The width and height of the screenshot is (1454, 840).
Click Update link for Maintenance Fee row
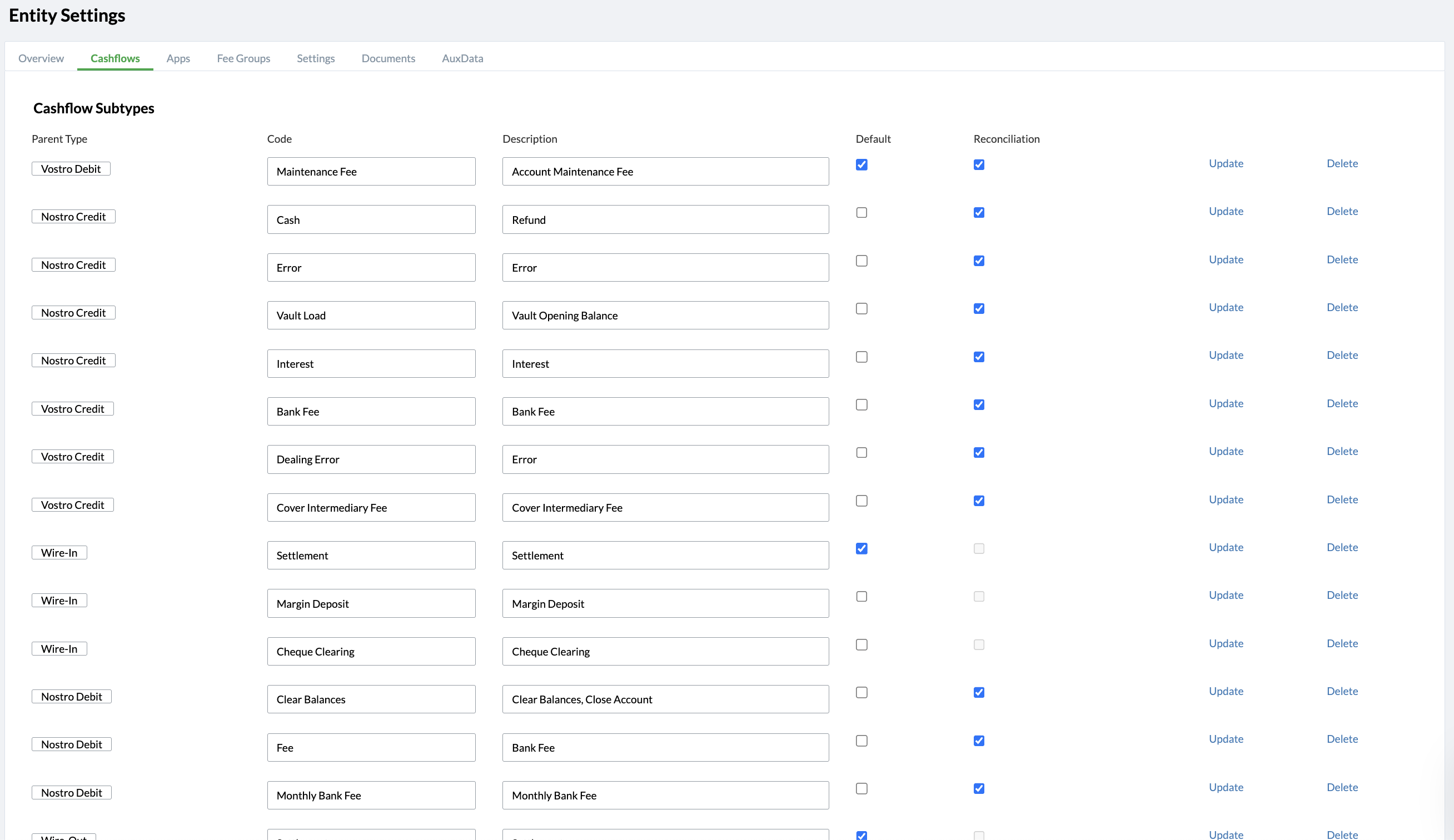(x=1226, y=163)
